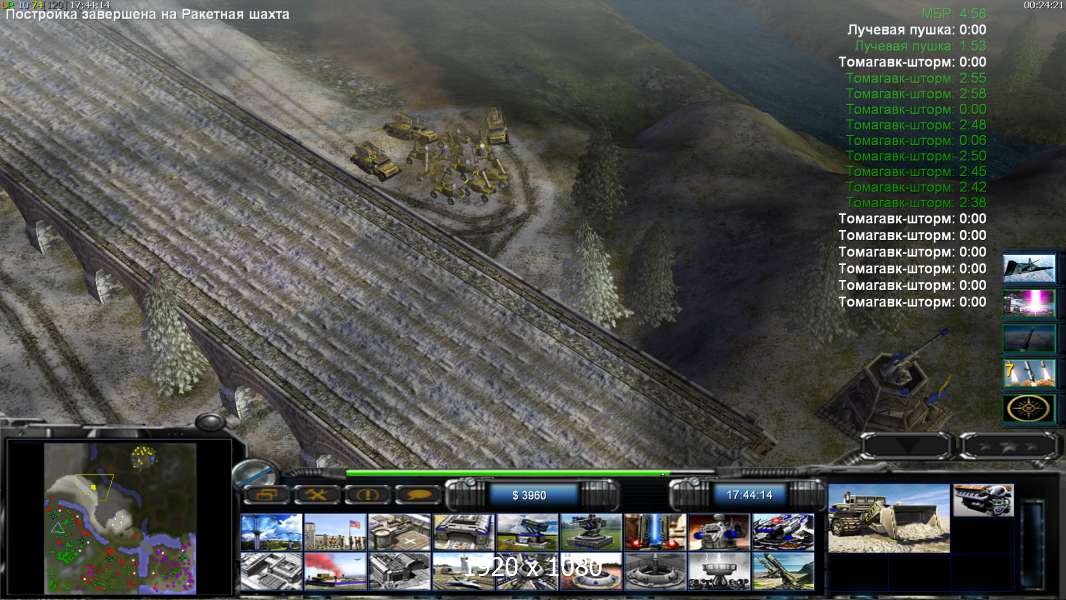Select the red-and-white missile turret icon
Image resolution: width=1066 pixels, height=600 pixels.
pyautogui.click(x=783, y=532)
